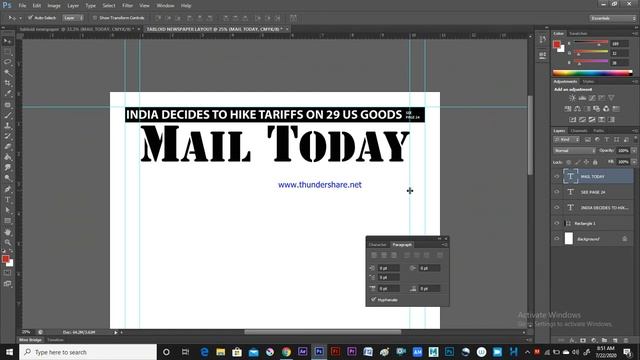
Task: Select the Paint Bucket tool
Action: [7, 157]
